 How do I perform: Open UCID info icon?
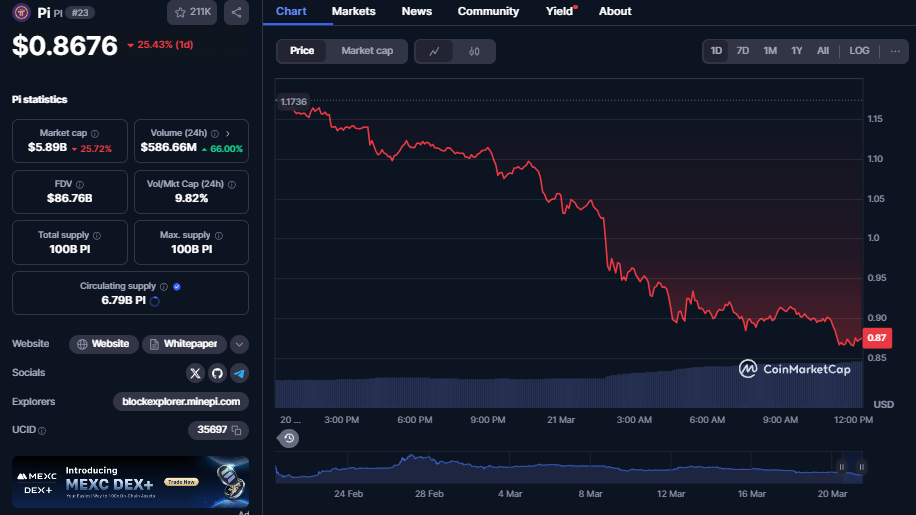[42, 430]
